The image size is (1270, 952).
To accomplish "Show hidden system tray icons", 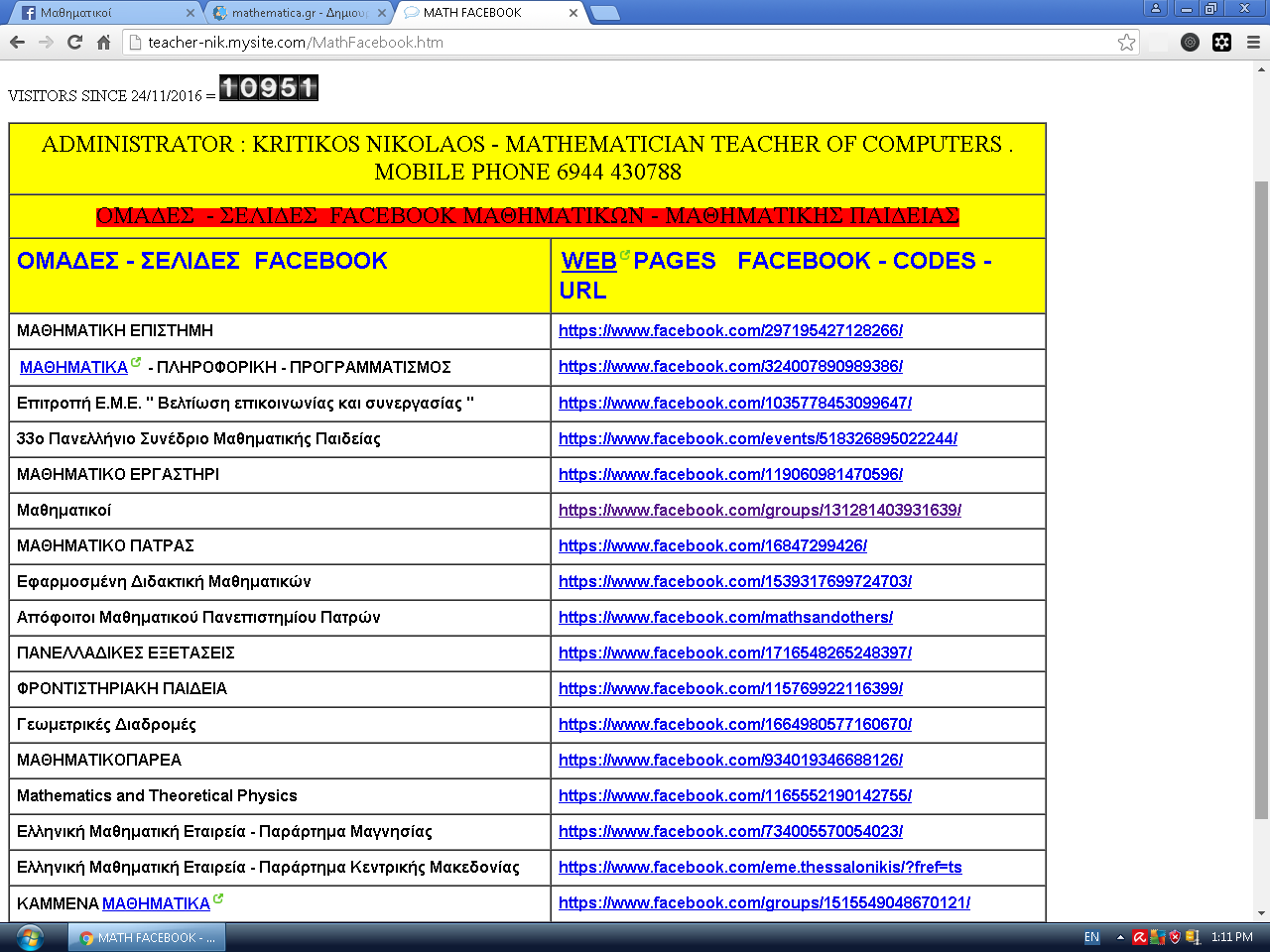I will pos(1120,937).
